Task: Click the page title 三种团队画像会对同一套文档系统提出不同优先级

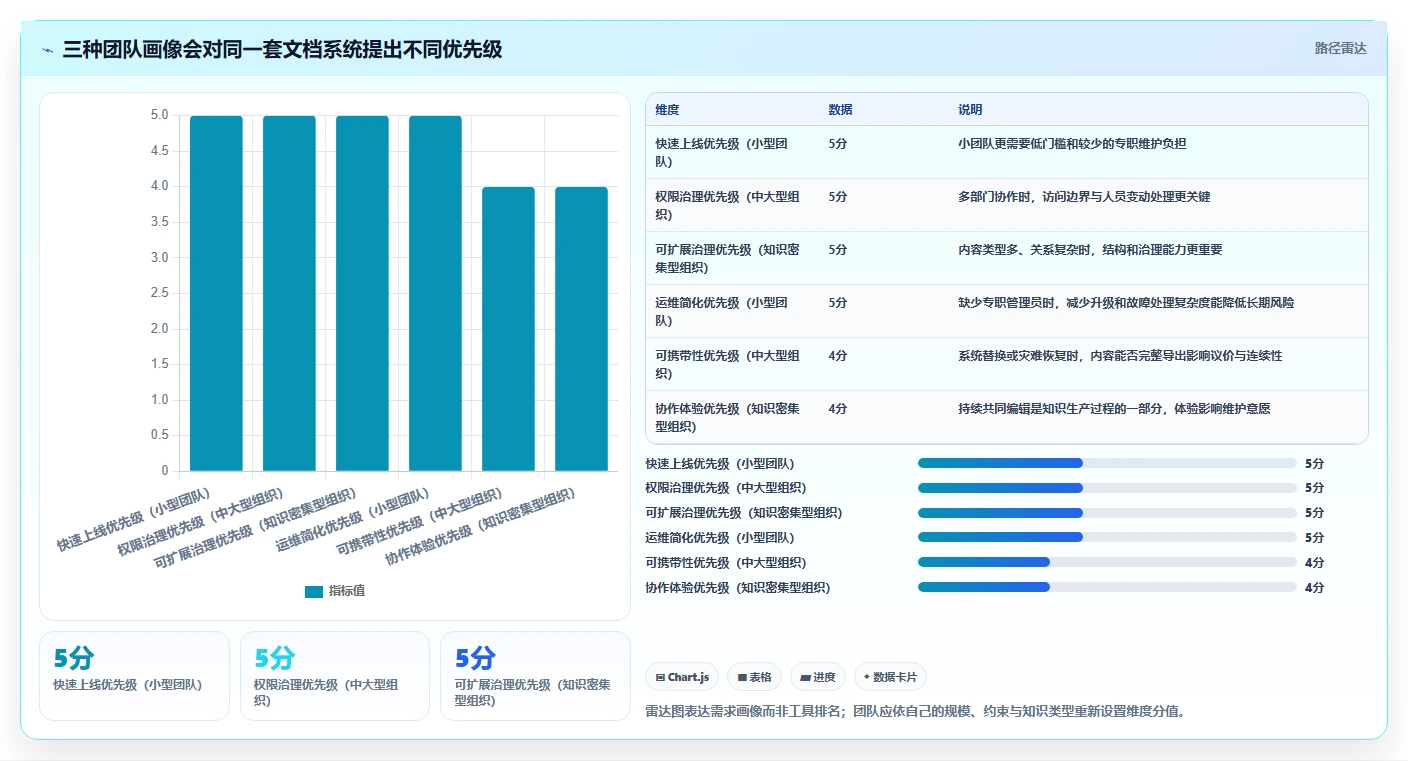Action: pyautogui.click(x=282, y=49)
